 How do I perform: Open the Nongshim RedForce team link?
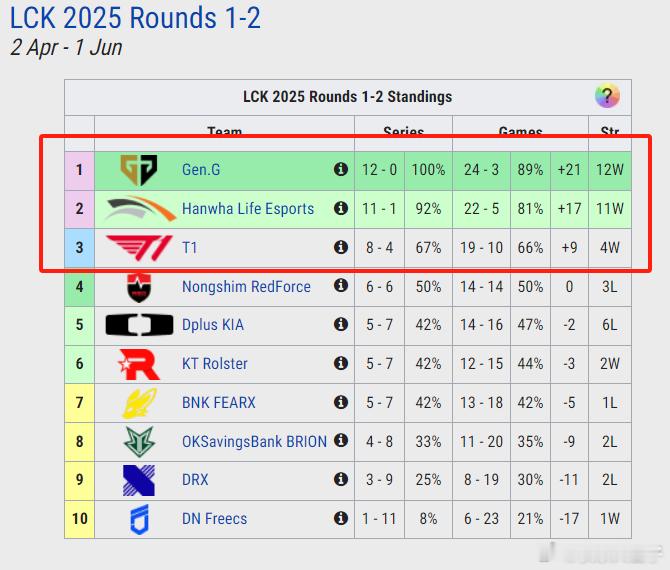point(246,286)
